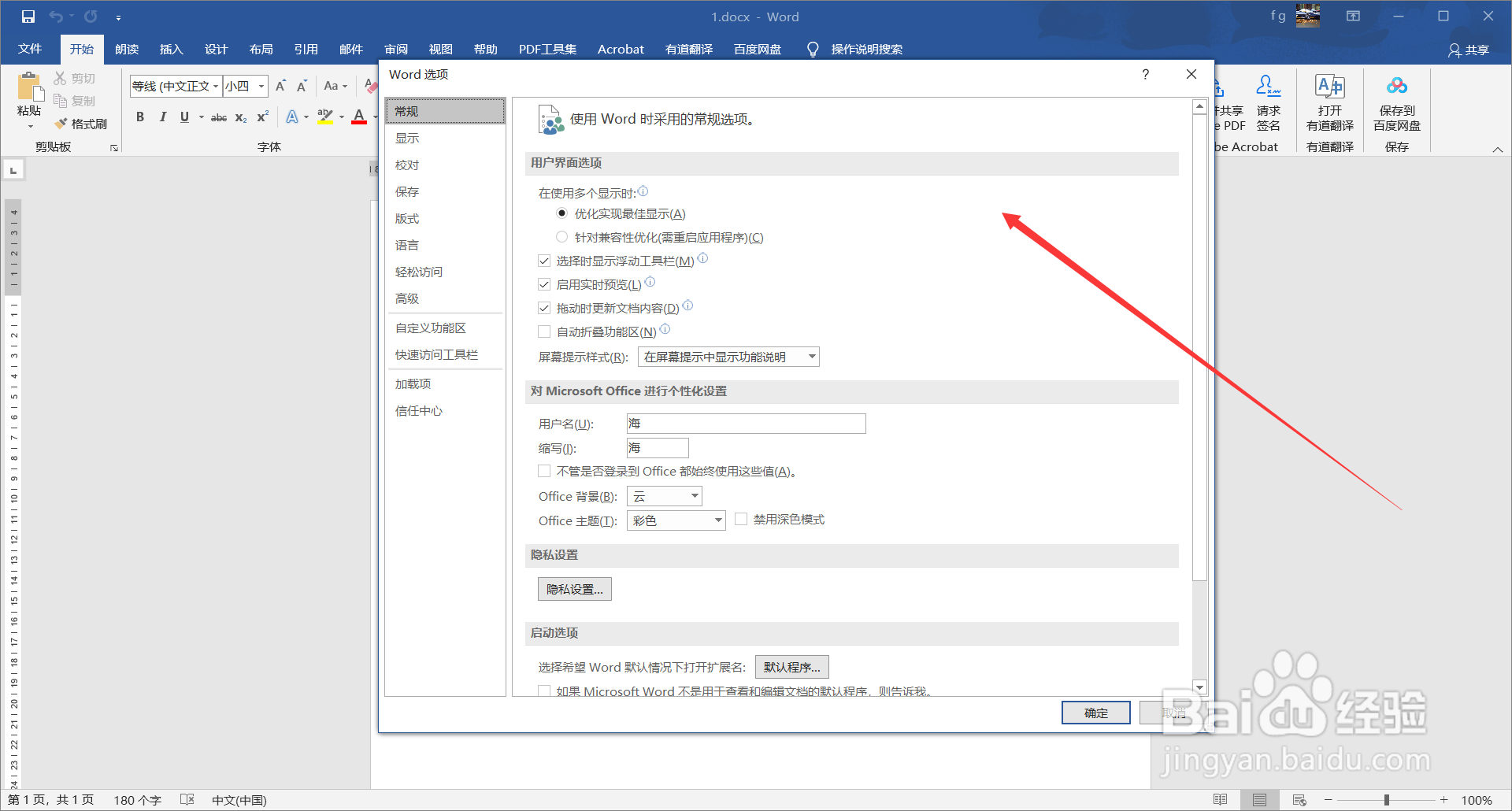
Task: Click the Save icon in quick access toolbar
Action: coord(28,17)
